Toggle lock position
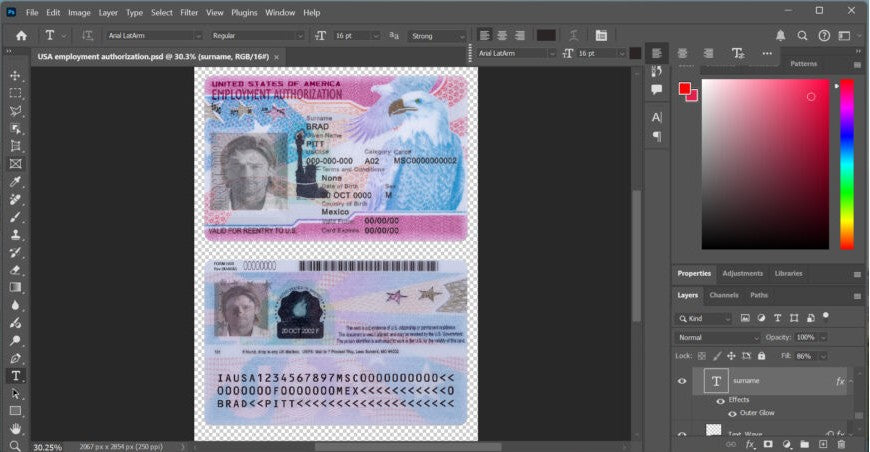The height and width of the screenshot is (452, 870). (x=731, y=356)
